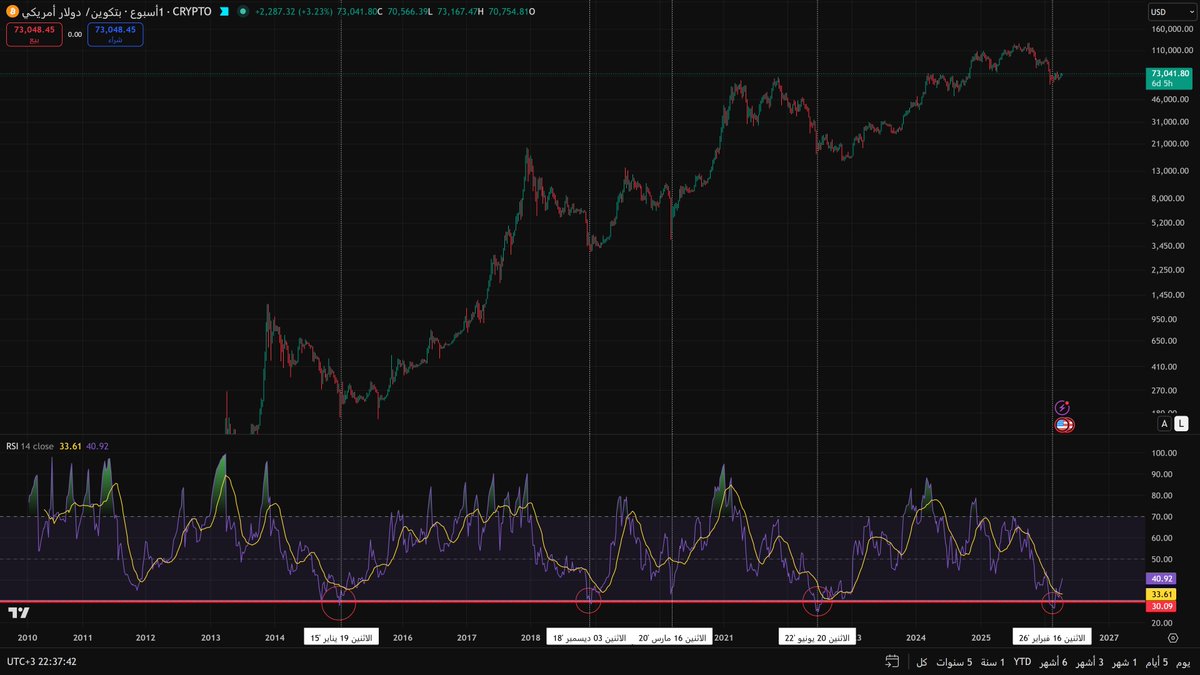Open the go-to-date calendar icon

(891, 662)
